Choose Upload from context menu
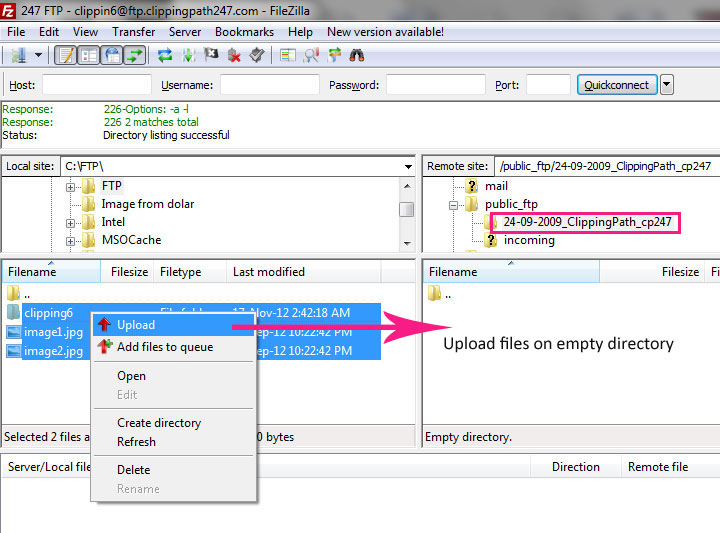Screen dimensions: 720x533 [174, 325]
